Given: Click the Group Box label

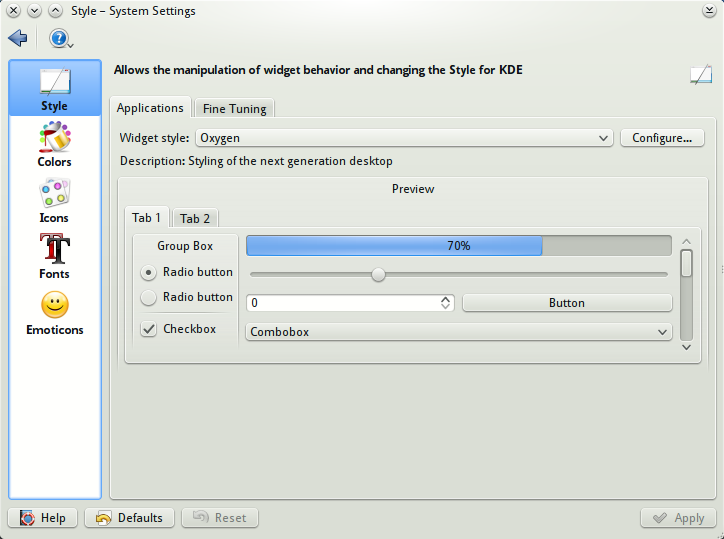Looking at the screenshot, I should click(x=185, y=246).
